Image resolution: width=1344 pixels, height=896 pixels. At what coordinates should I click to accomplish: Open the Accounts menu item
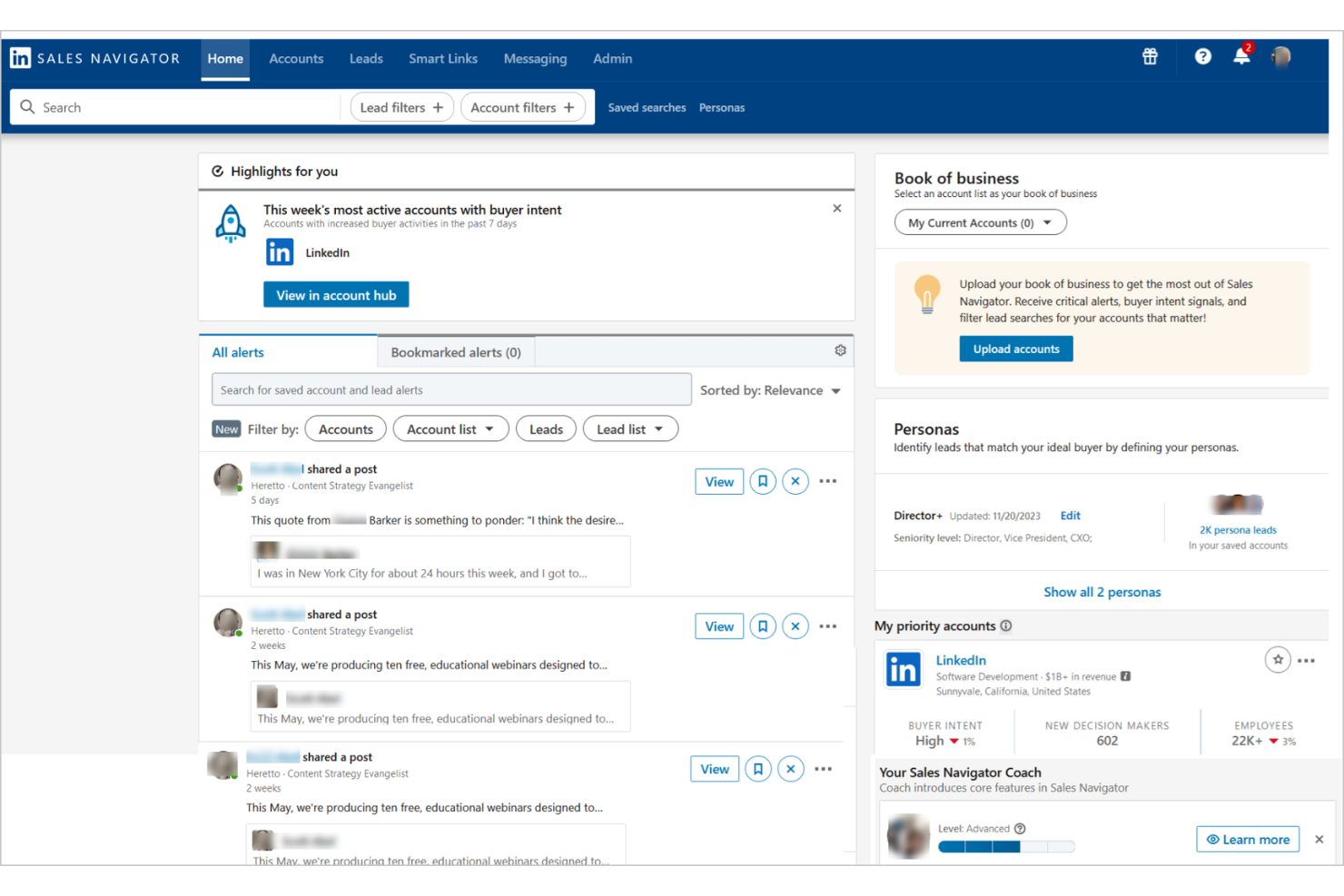click(x=296, y=59)
